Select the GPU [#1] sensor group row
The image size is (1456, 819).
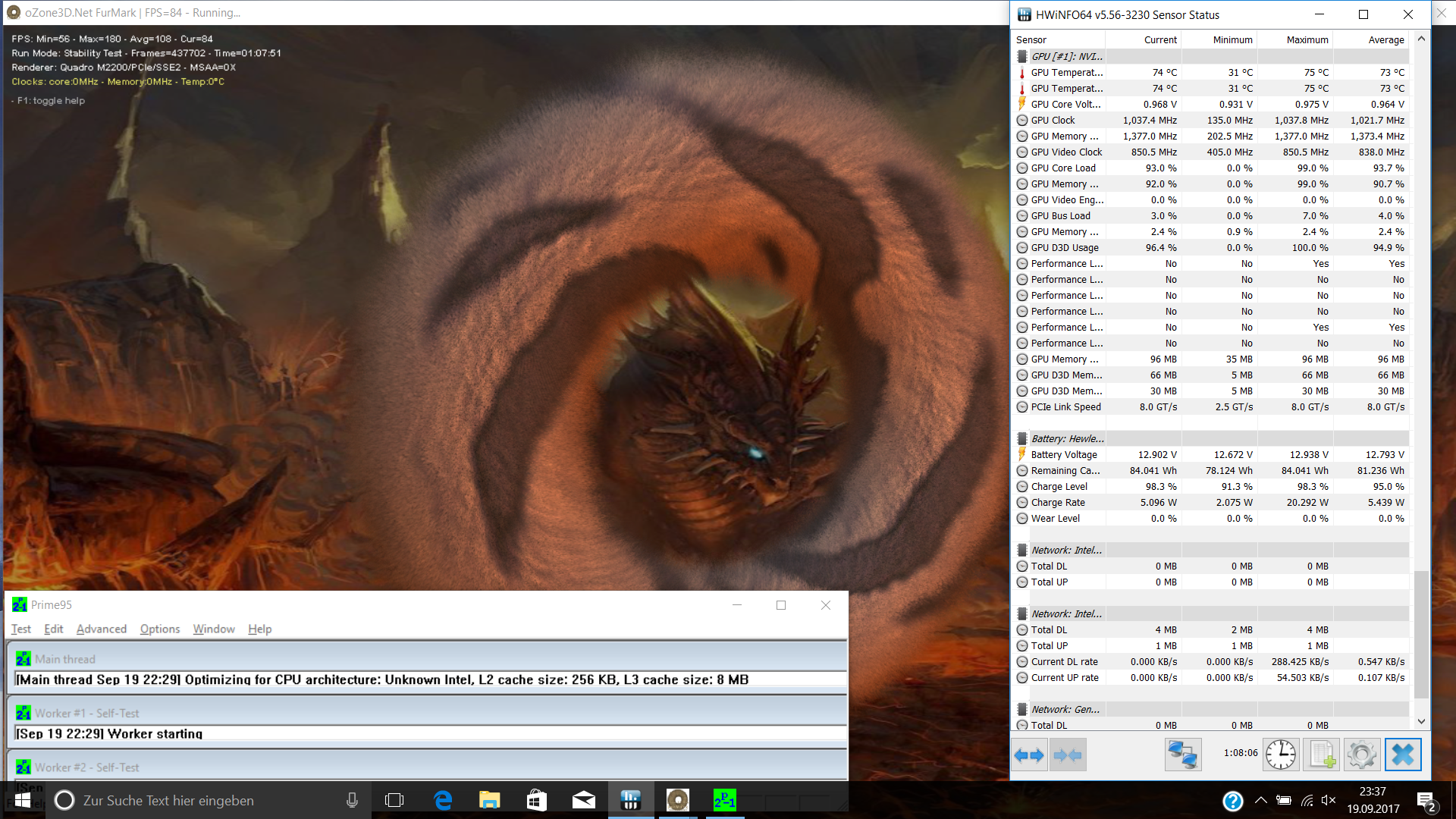click(x=1066, y=56)
